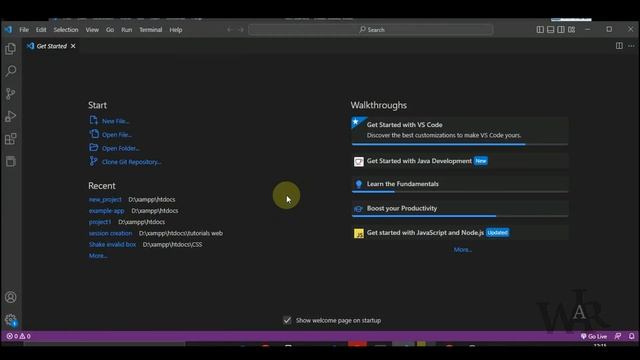
Task: Open Get started with JavaScript and Node.js
Action: pyautogui.click(x=460, y=233)
